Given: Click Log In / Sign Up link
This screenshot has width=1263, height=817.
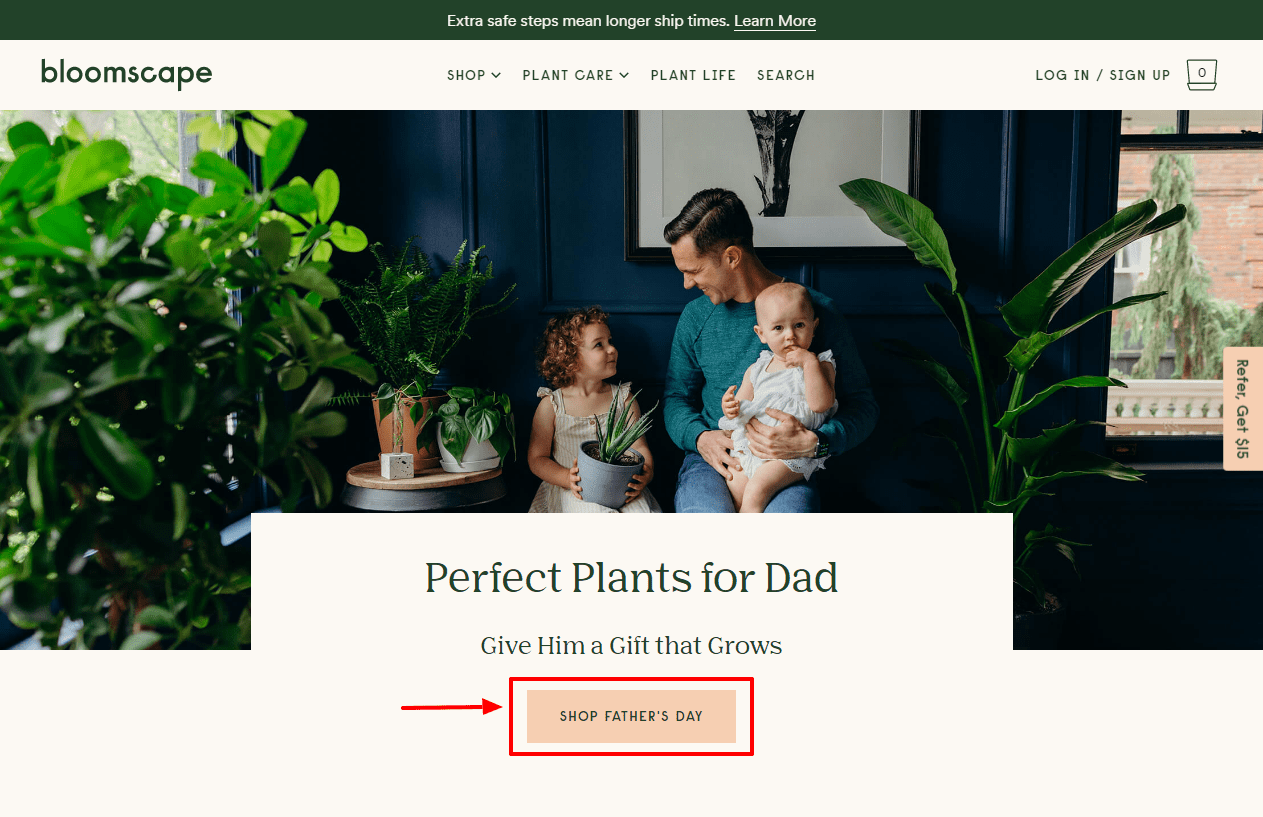Looking at the screenshot, I should point(1103,75).
